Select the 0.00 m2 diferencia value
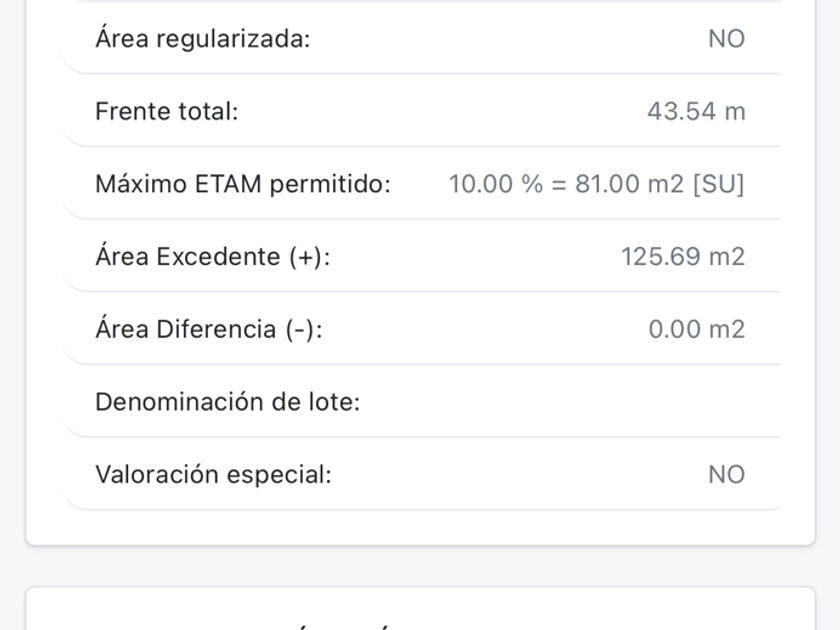Image resolution: width=840 pixels, height=630 pixels. pos(696,329)
